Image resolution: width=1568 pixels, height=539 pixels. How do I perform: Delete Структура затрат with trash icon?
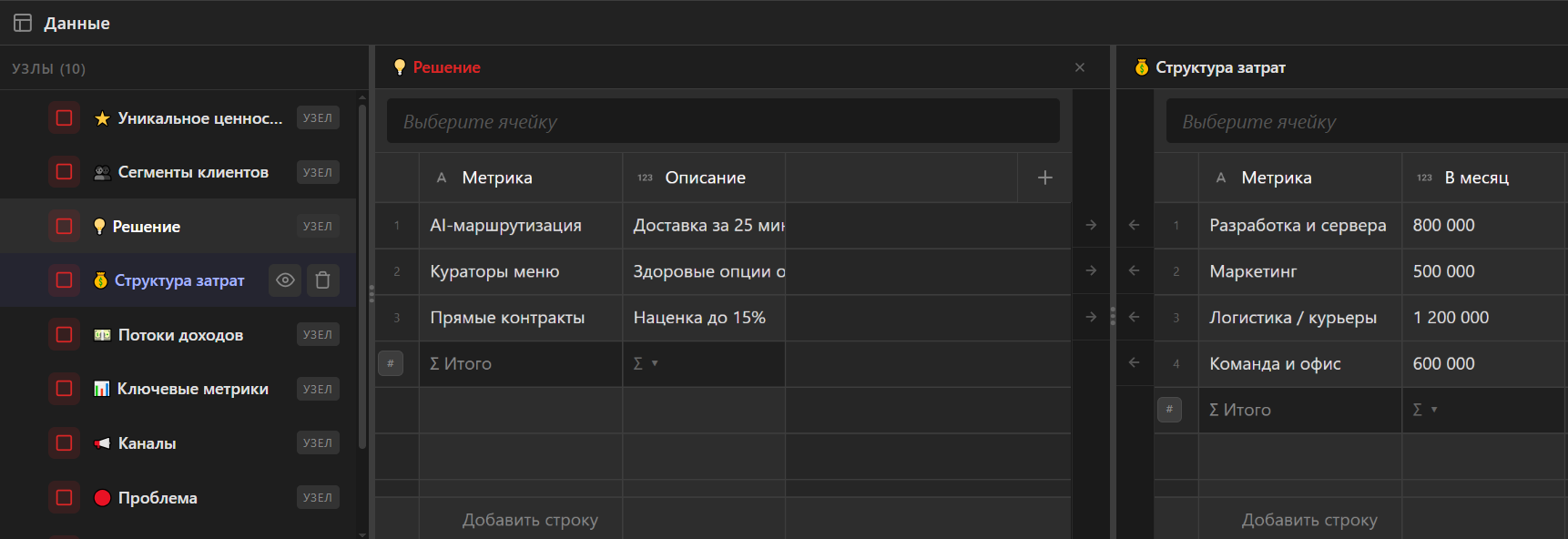point(322,280)
